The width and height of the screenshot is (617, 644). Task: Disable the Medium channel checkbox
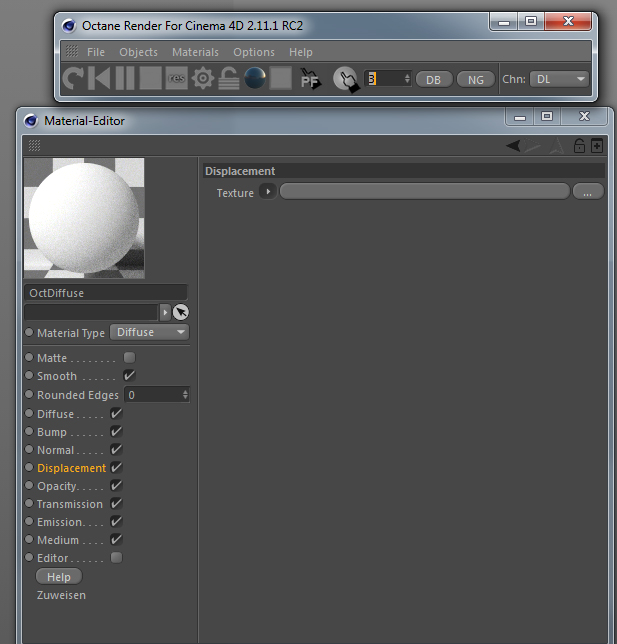click(x=116, y=540)
